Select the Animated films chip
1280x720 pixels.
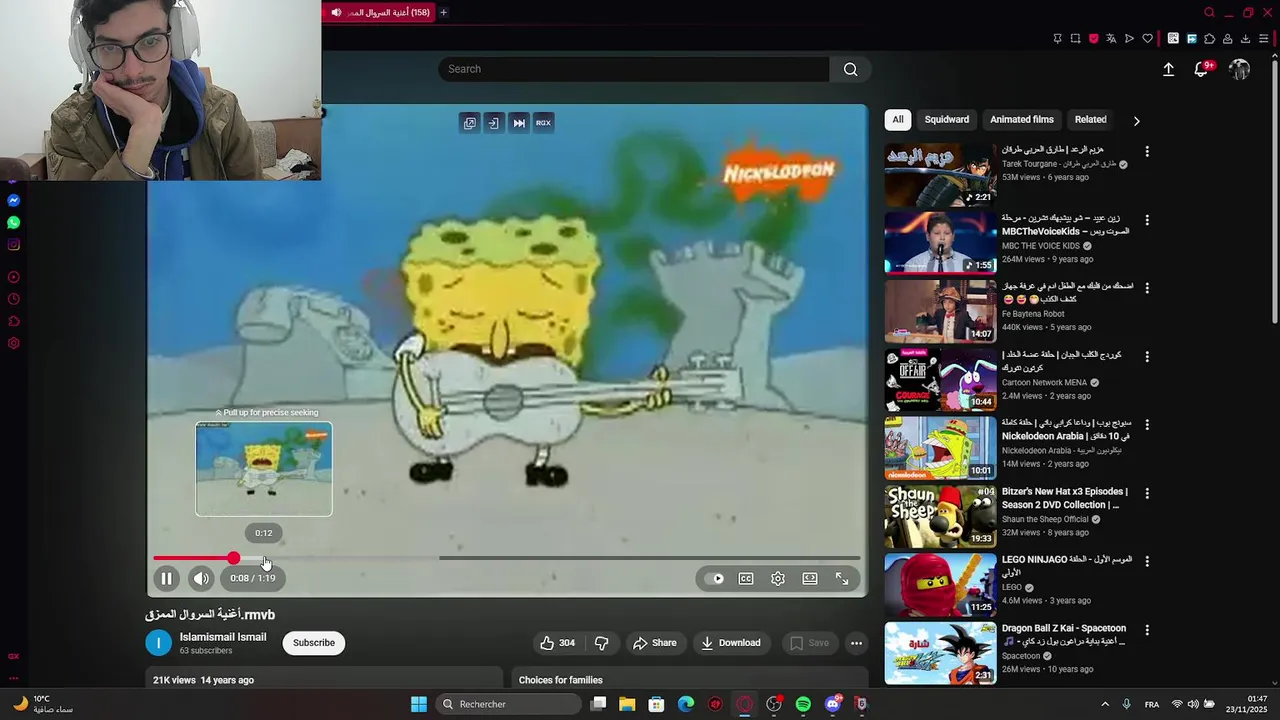1022,120
